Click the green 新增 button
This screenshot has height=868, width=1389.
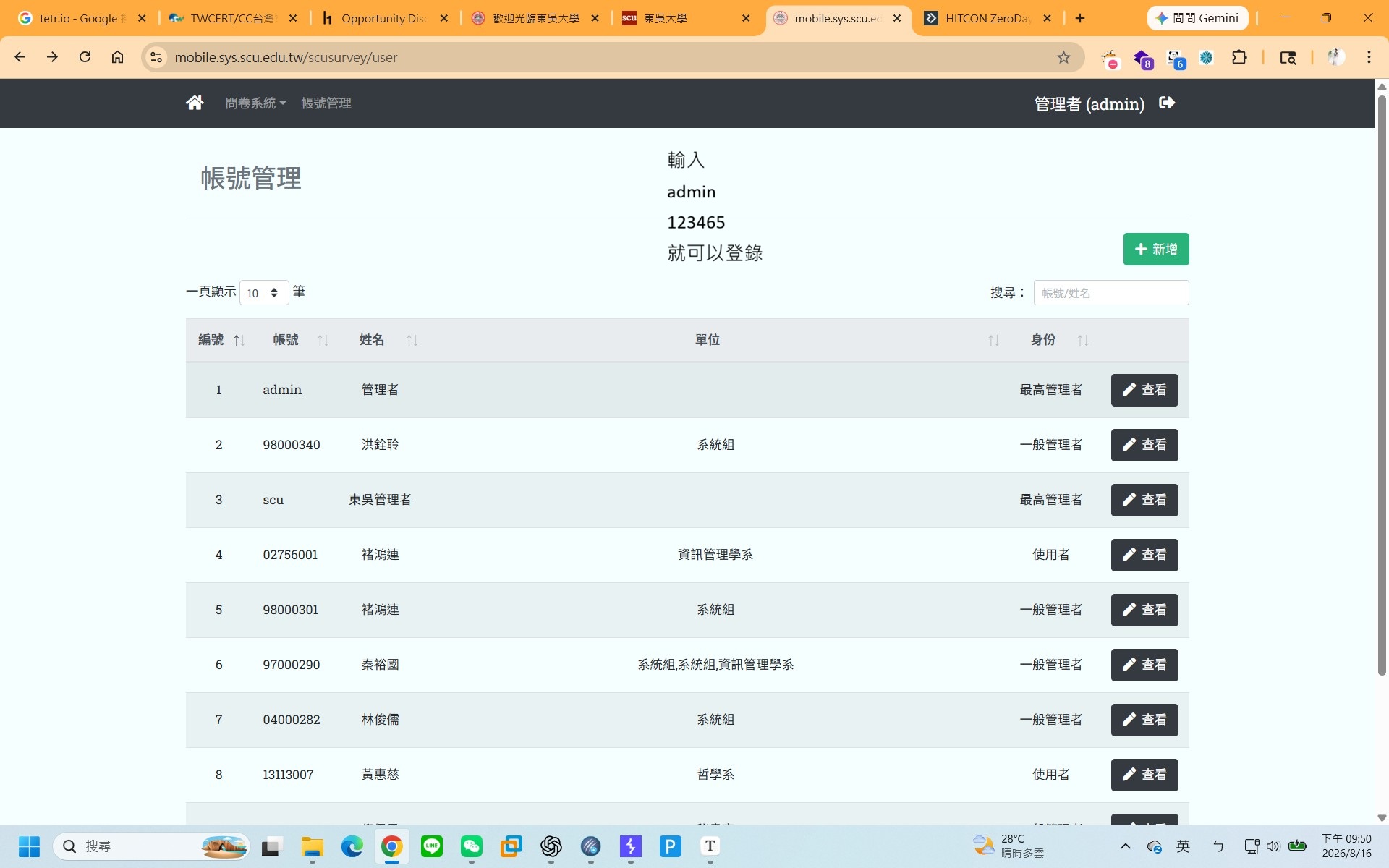pos(1156,249)
